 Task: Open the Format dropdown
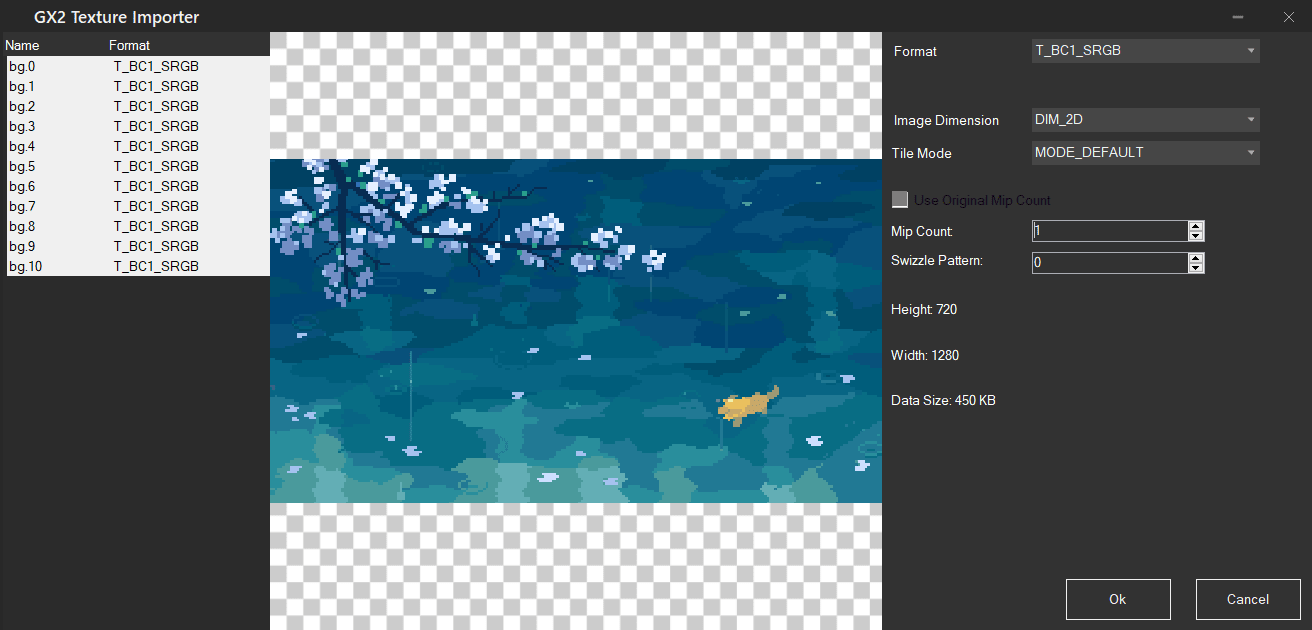pyautogui.click(x=1145, y=51)
